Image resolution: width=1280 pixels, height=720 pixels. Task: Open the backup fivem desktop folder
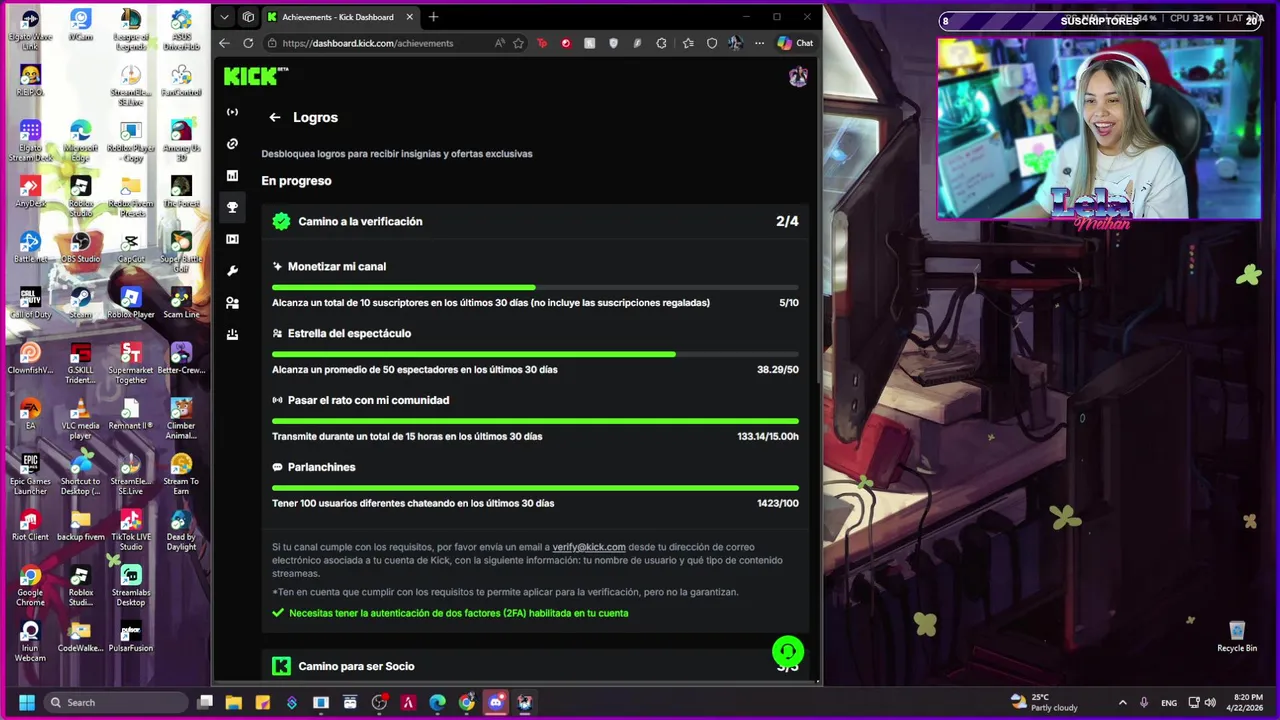80,526
